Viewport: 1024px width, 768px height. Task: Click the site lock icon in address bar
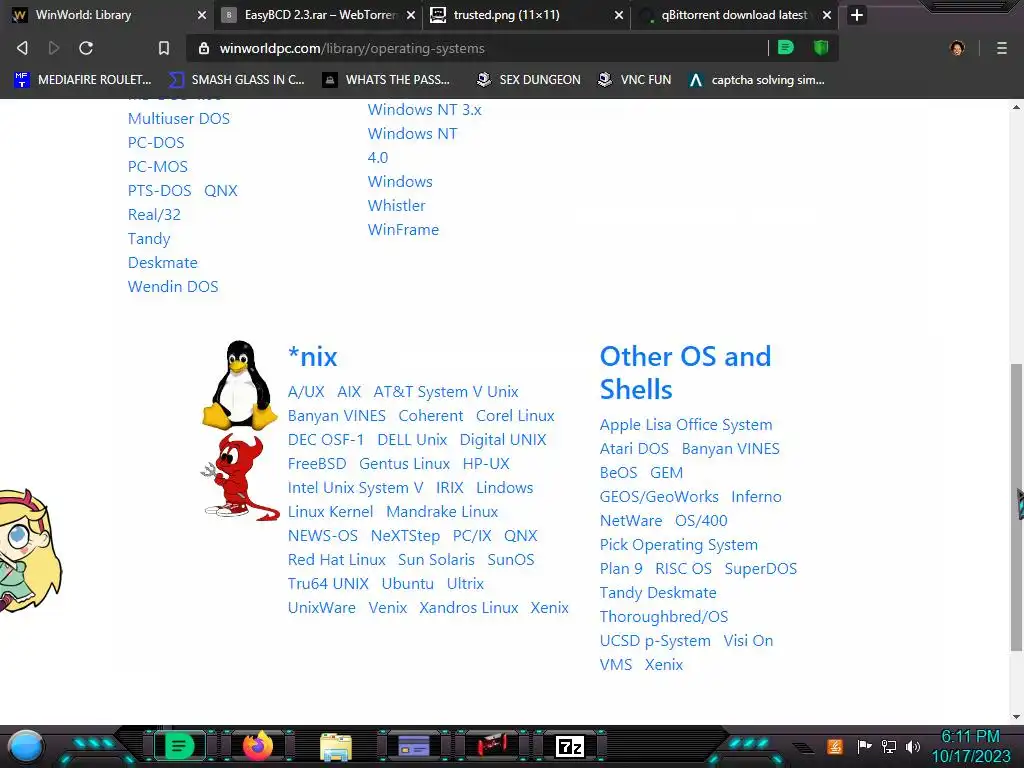click(204, 48)
